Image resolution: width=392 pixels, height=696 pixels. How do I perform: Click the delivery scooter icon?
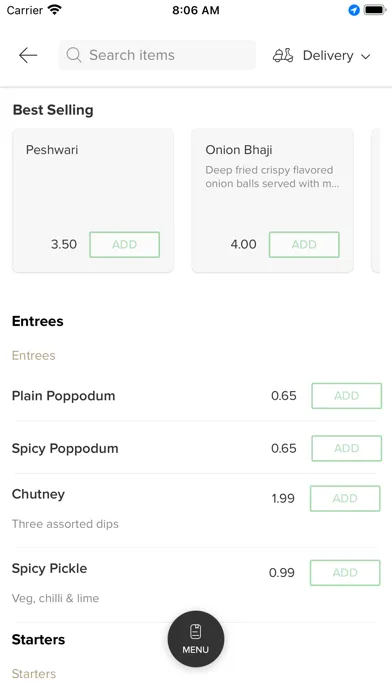tap(283, 55)
